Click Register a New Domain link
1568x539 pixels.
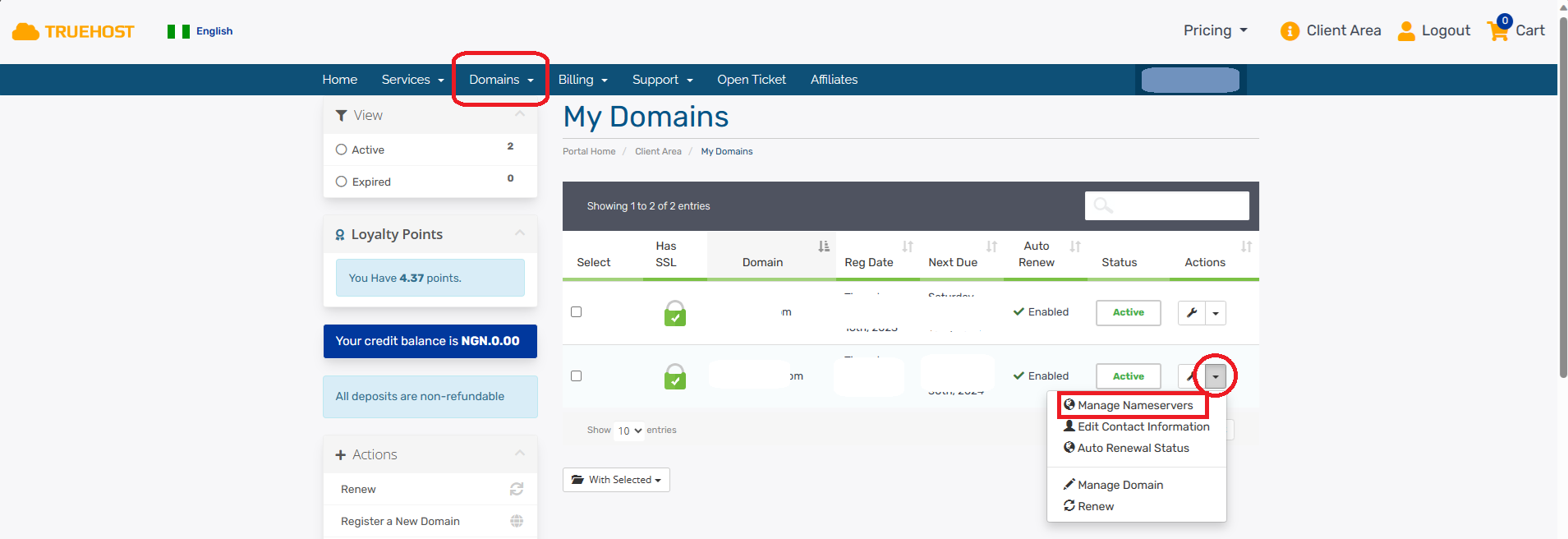[x=400, y=521]
